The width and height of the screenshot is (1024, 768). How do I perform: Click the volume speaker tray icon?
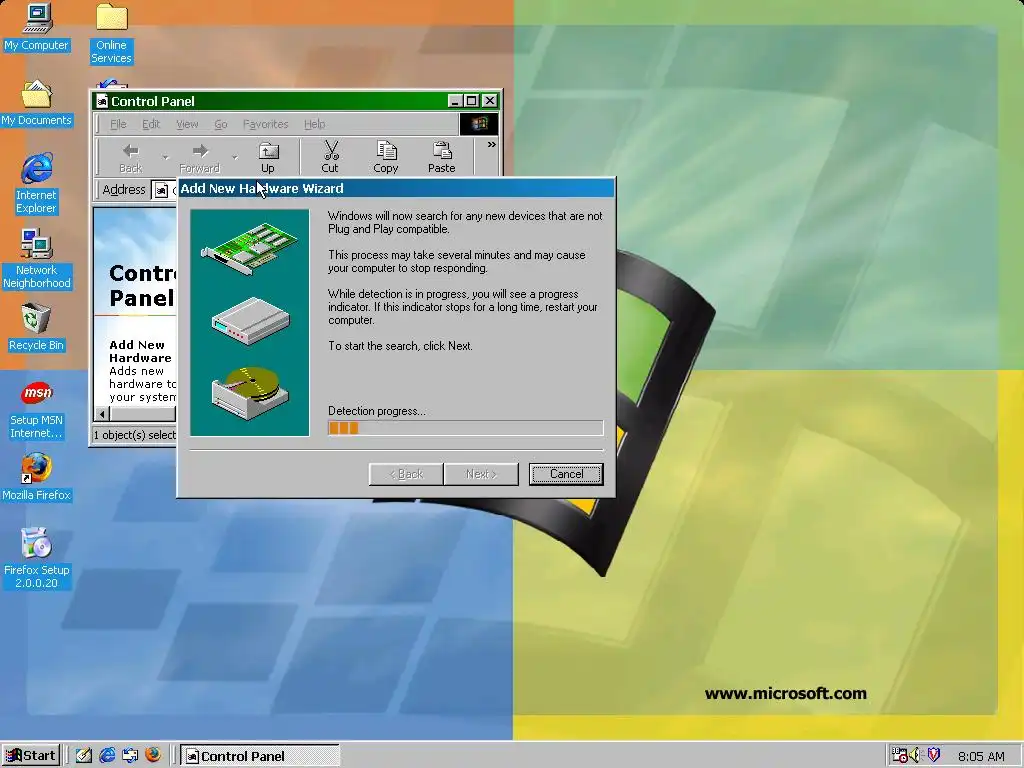click(x=915, y=756)
